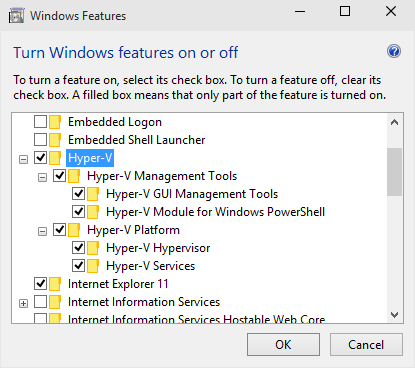
Task: Click the scroll down arrow of the feature list
Action: tap(395, 315)
